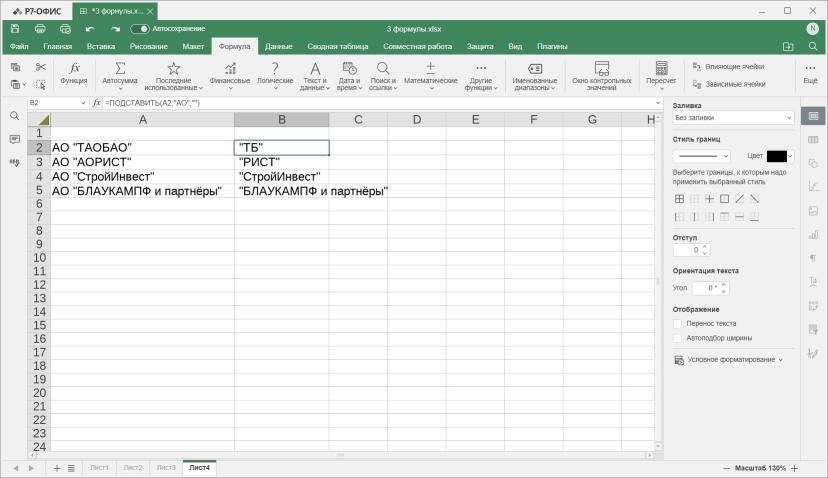Open Именованные диапазоны menu
Screen dimensions: 828x478
pyautogui.click(x=534, y=76)
